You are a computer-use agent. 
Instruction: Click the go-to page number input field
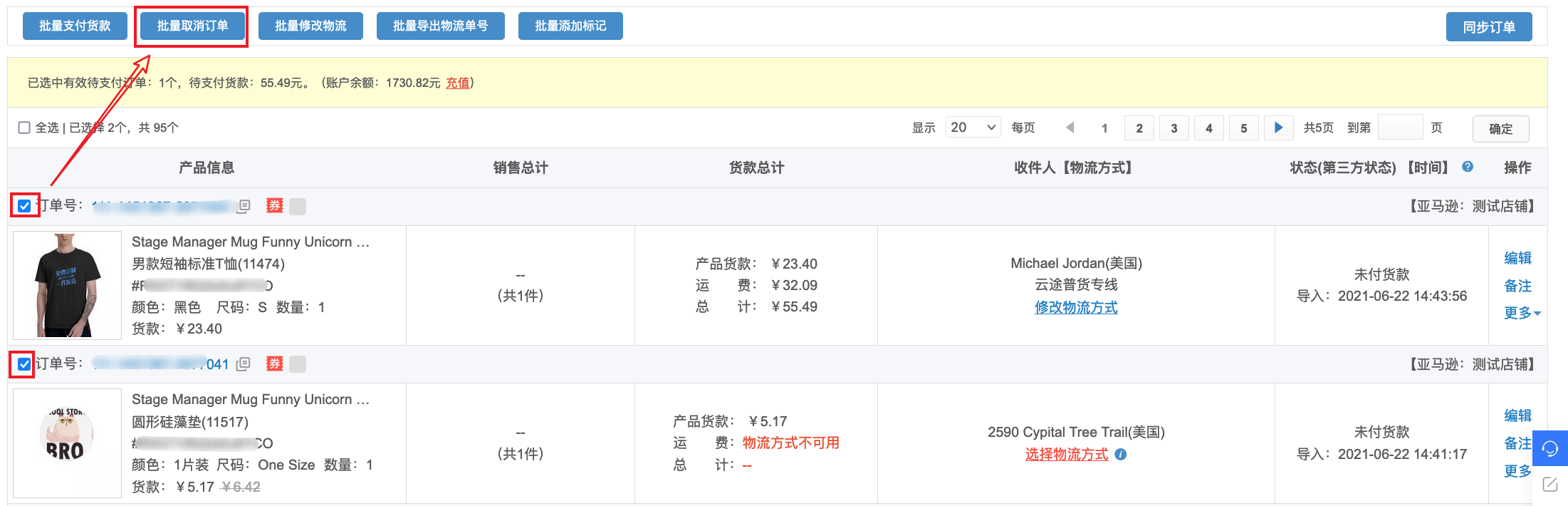click(x=1400, y=128)
